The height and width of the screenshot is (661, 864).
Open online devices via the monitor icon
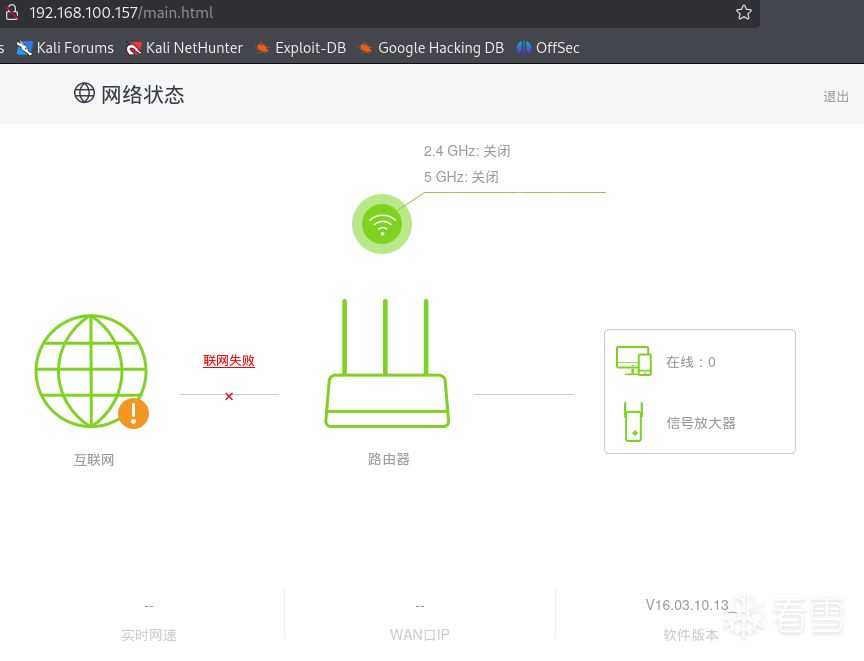(x=633, y=360)
